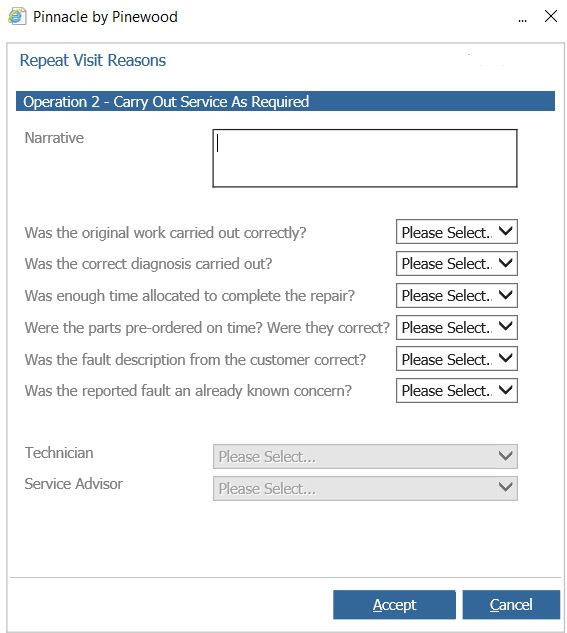
Task: Open 'parts pre-ordered on time' dropdown
Action: coord(456,327)
